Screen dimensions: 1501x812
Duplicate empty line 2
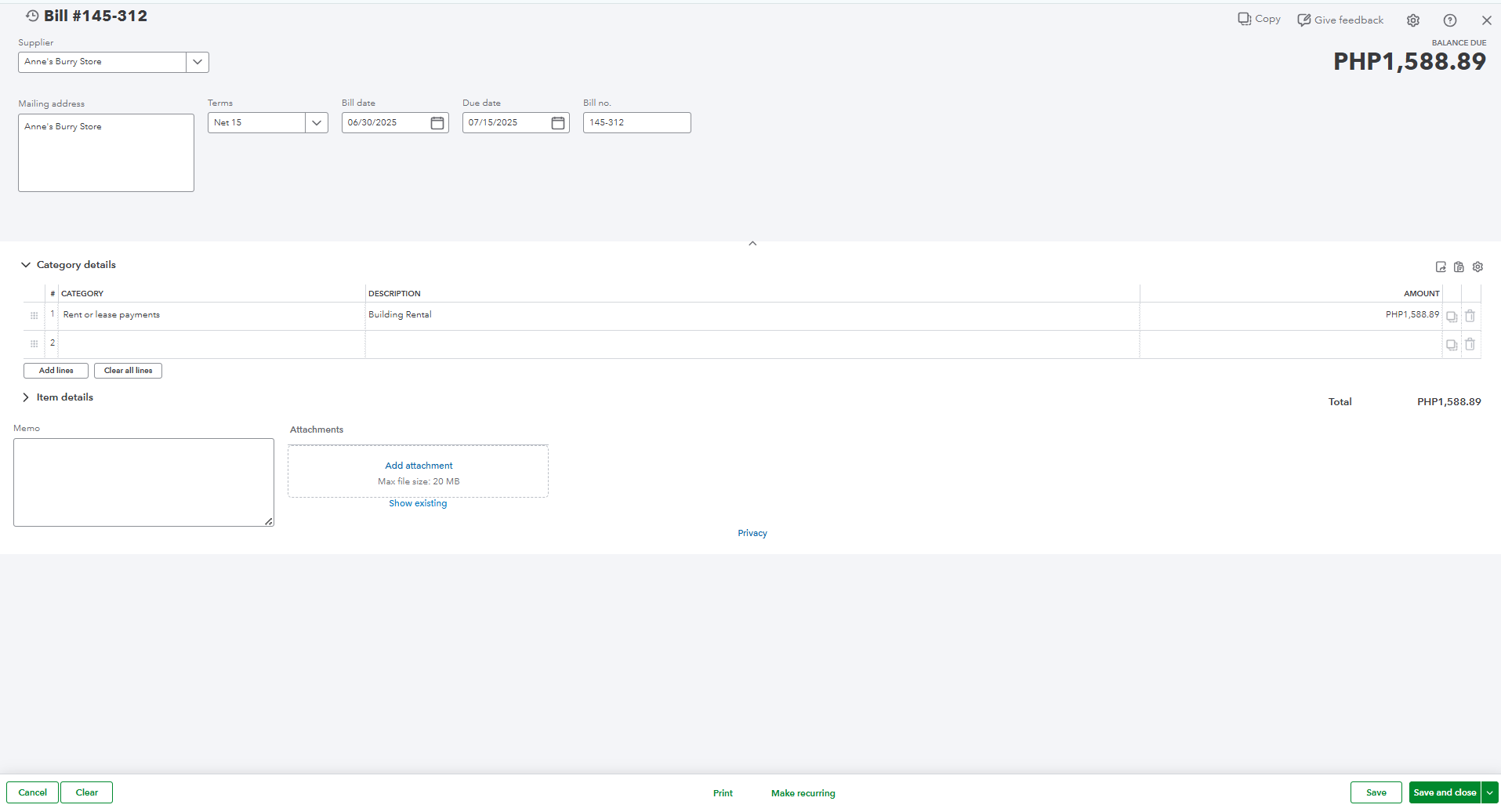point(1452,345)
